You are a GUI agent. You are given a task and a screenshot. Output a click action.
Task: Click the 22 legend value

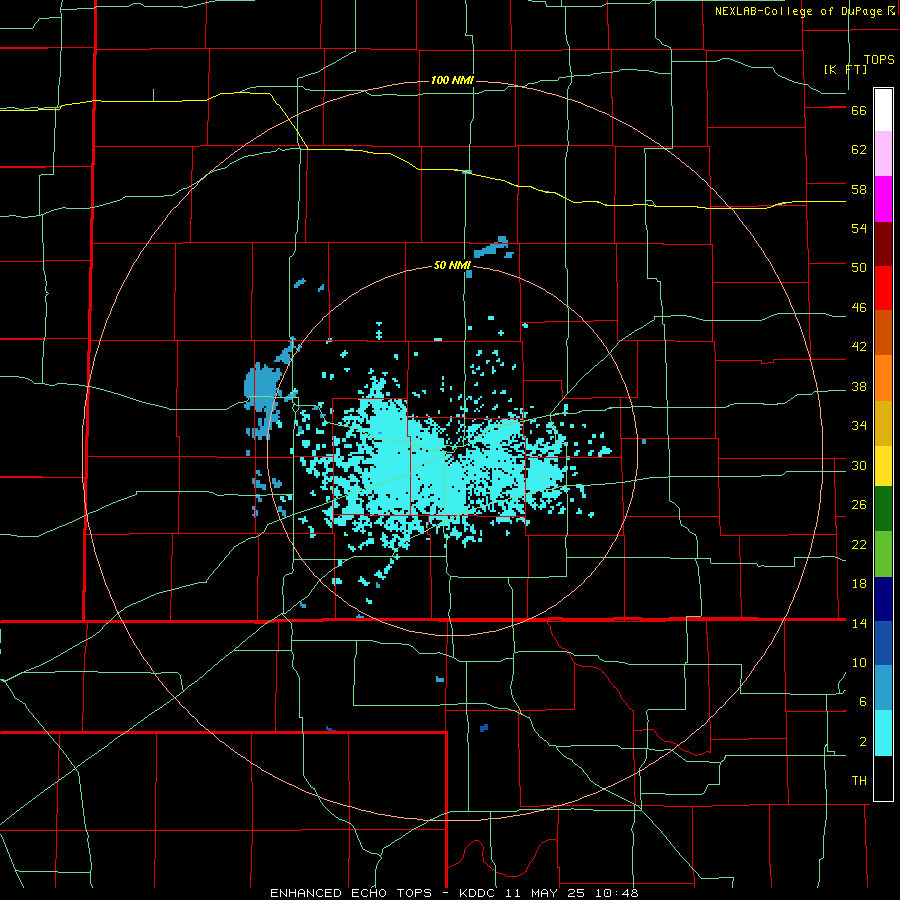click(x=859, y=544)
